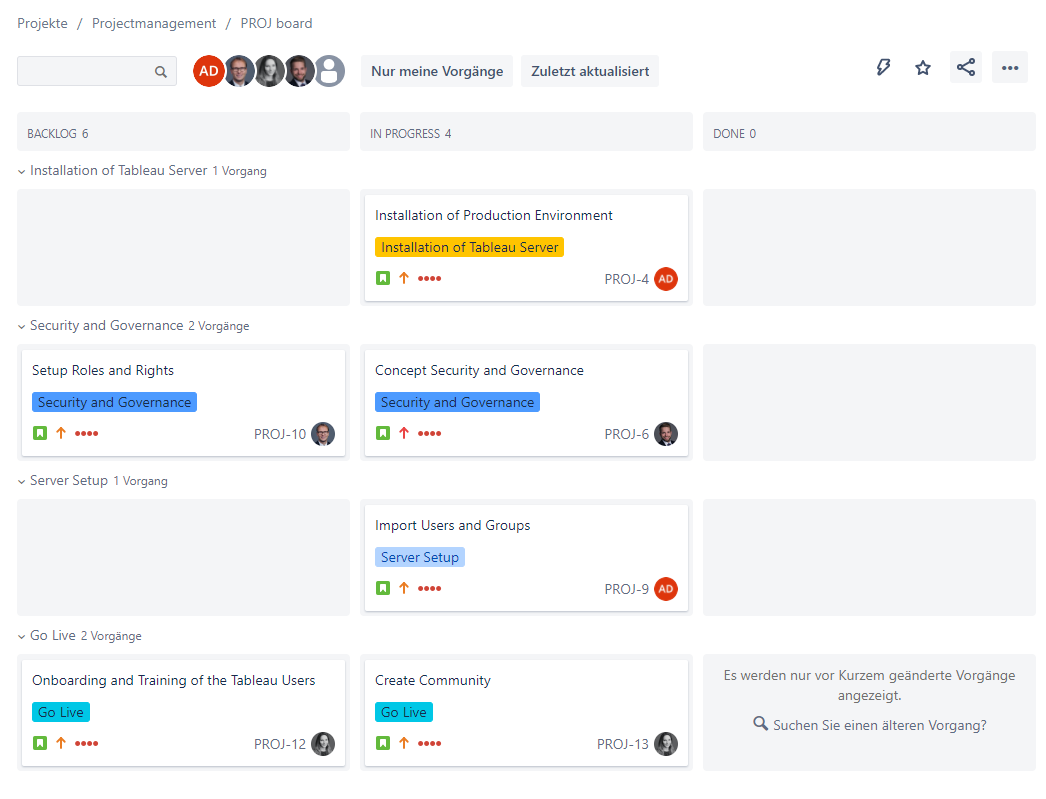Click the story type icon on Concept Security and Governance
Image resolution: width=1046 pixels, height=799 pixels.
click(x=383, y=433)
